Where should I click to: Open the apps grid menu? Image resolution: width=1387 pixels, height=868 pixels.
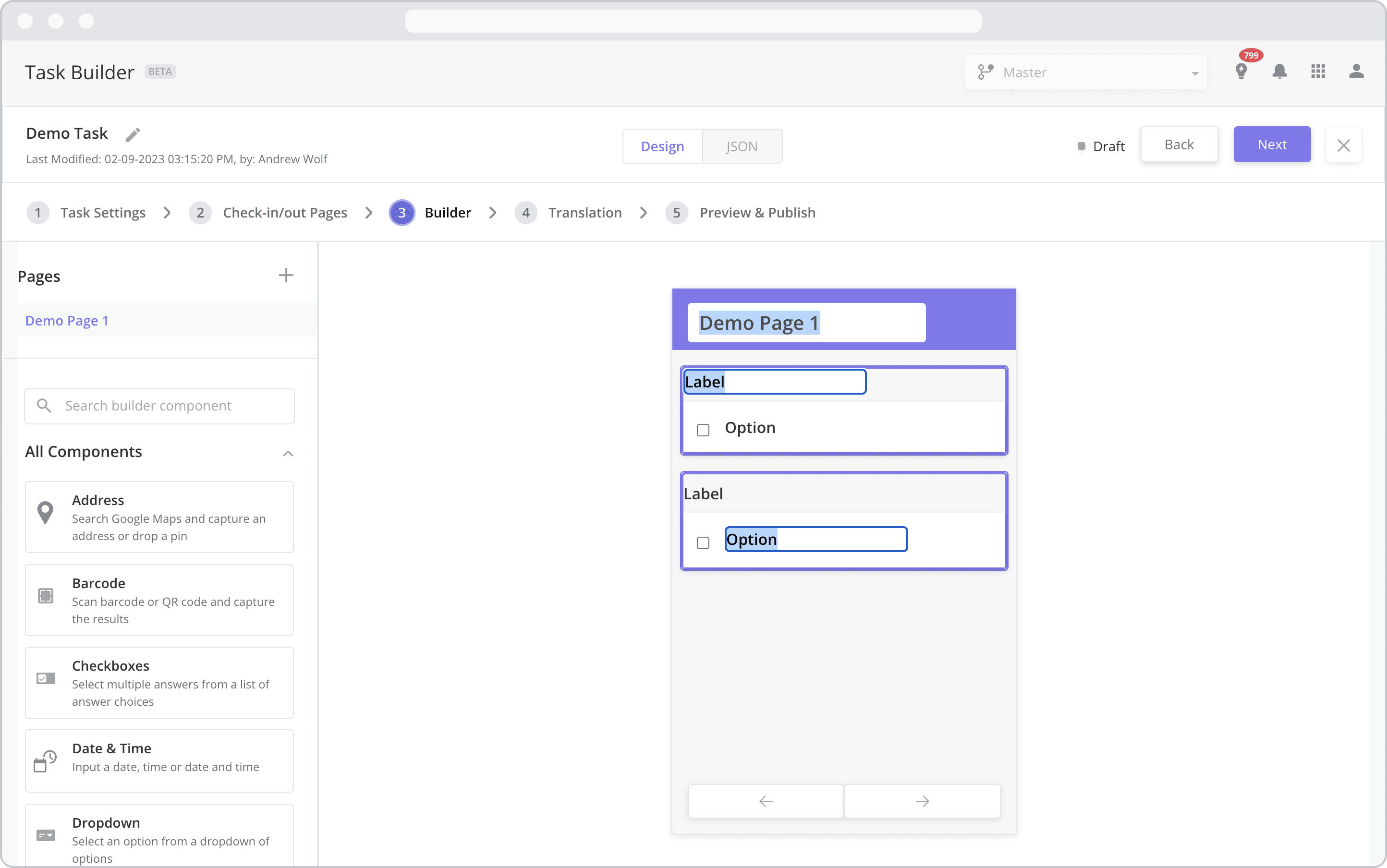[1318, 72]
